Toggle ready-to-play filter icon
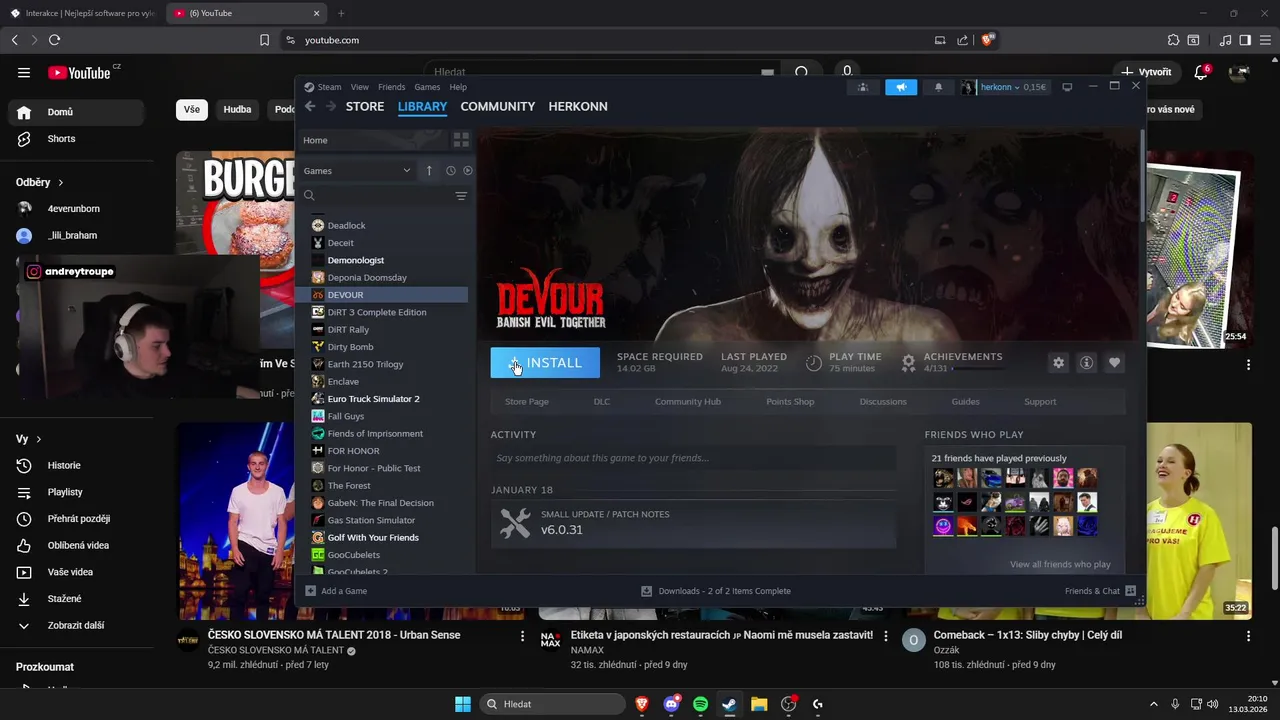This screenshot has width=1280, height=720. pos(467,171)
